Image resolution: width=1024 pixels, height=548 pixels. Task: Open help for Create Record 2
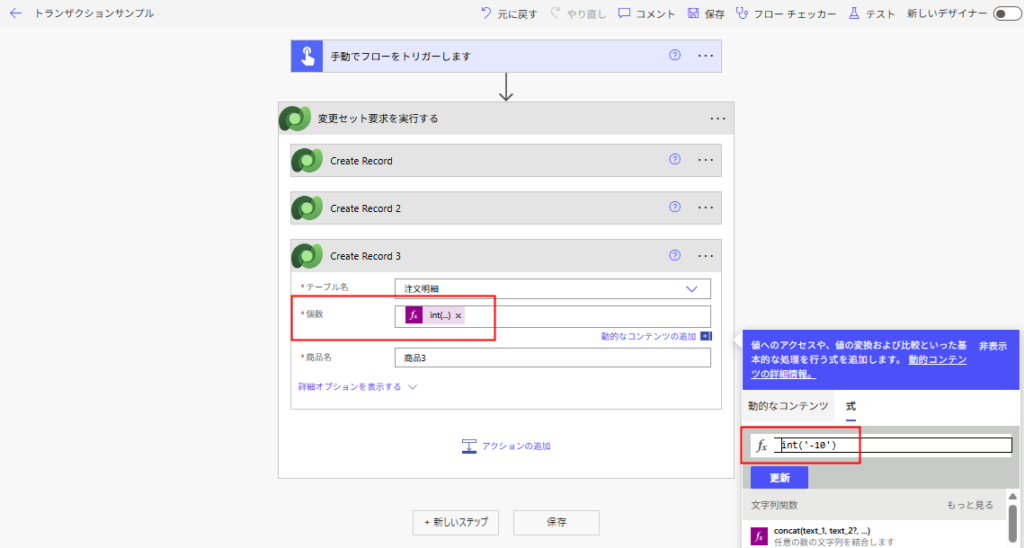click(675, 208)
